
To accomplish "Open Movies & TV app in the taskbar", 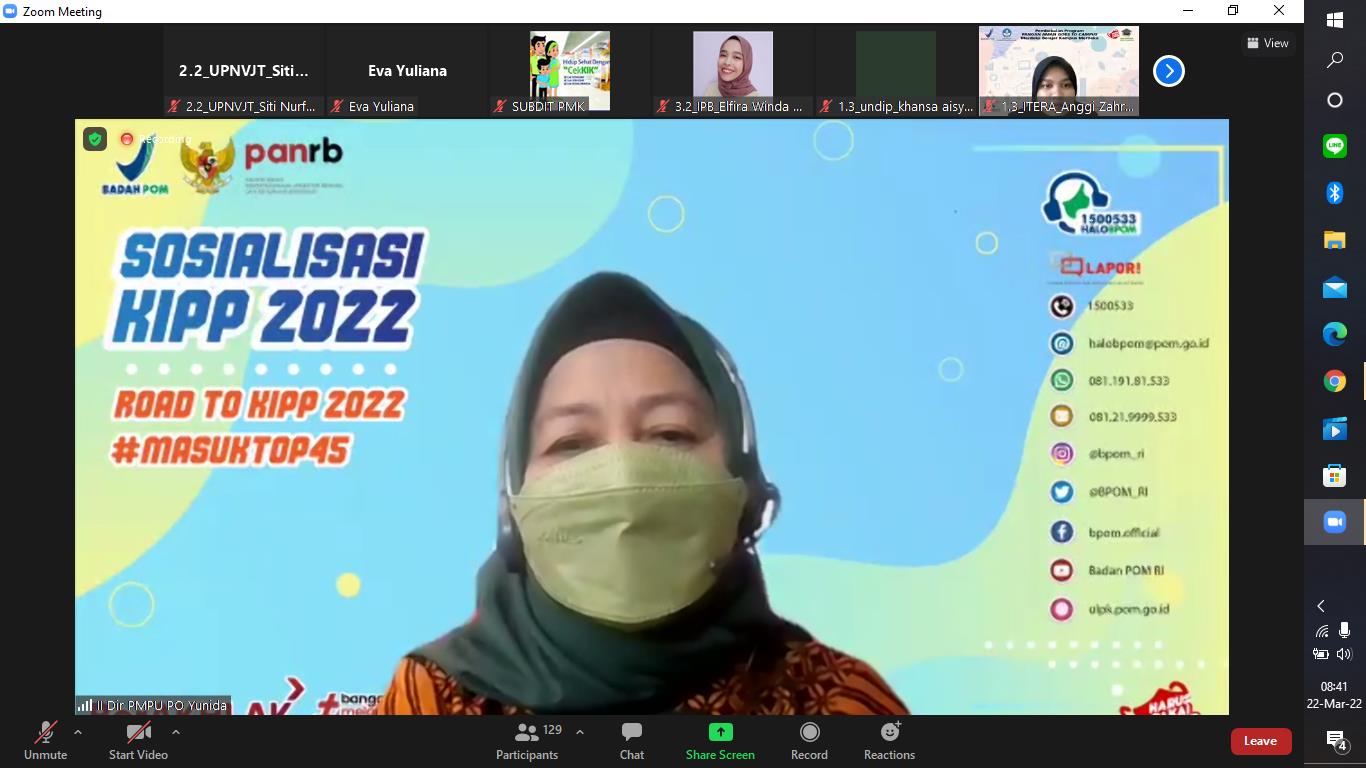I will (1335, 428).
